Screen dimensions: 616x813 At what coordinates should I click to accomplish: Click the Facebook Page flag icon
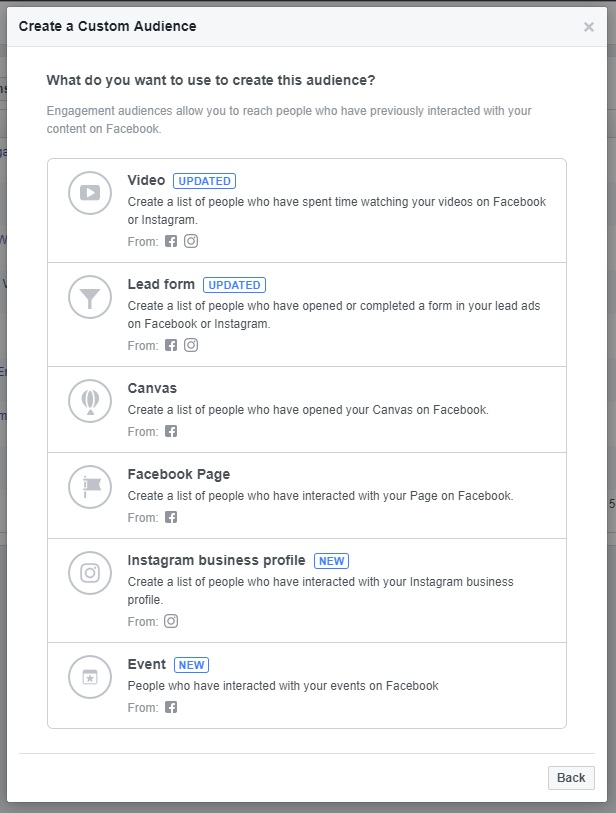click(90, 487)
